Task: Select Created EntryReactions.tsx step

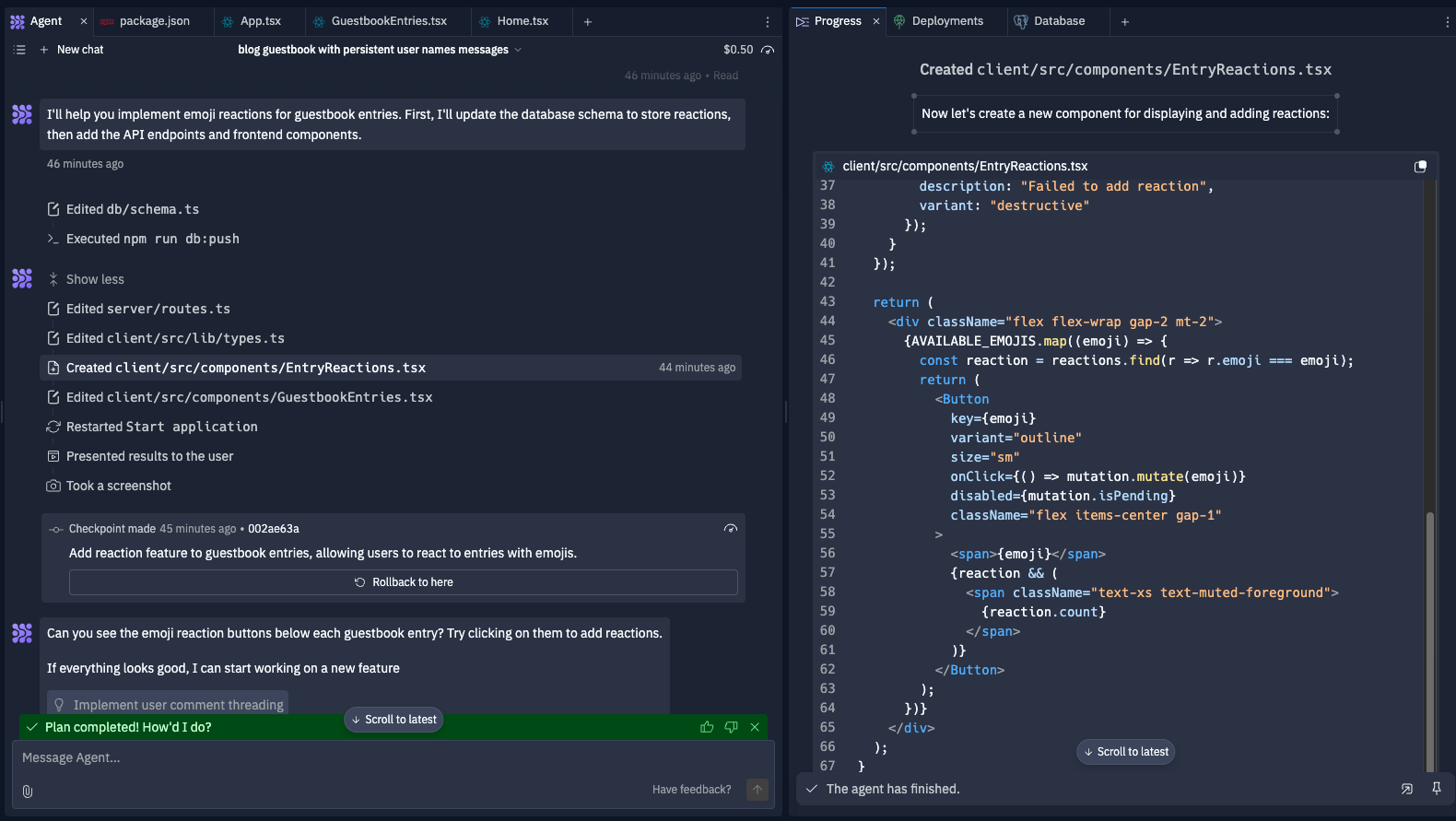Action: 391,368
